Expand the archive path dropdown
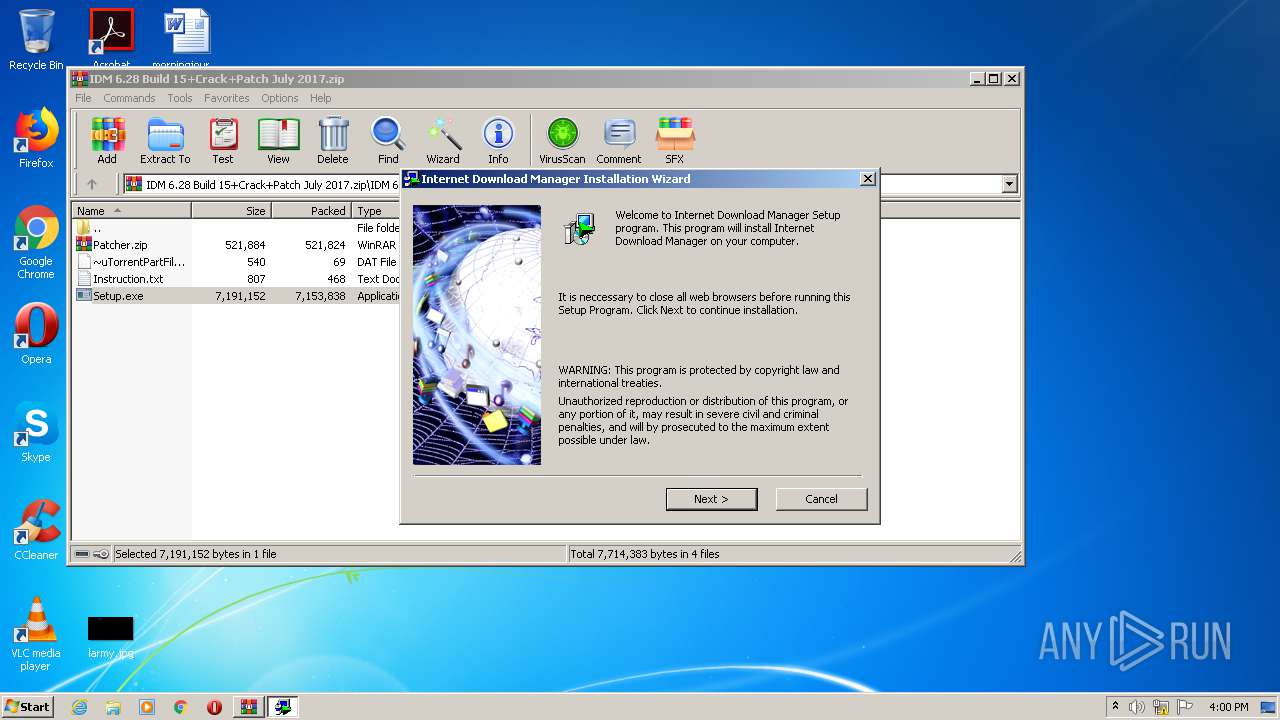1280x720 pixels. coord(1009,184)
